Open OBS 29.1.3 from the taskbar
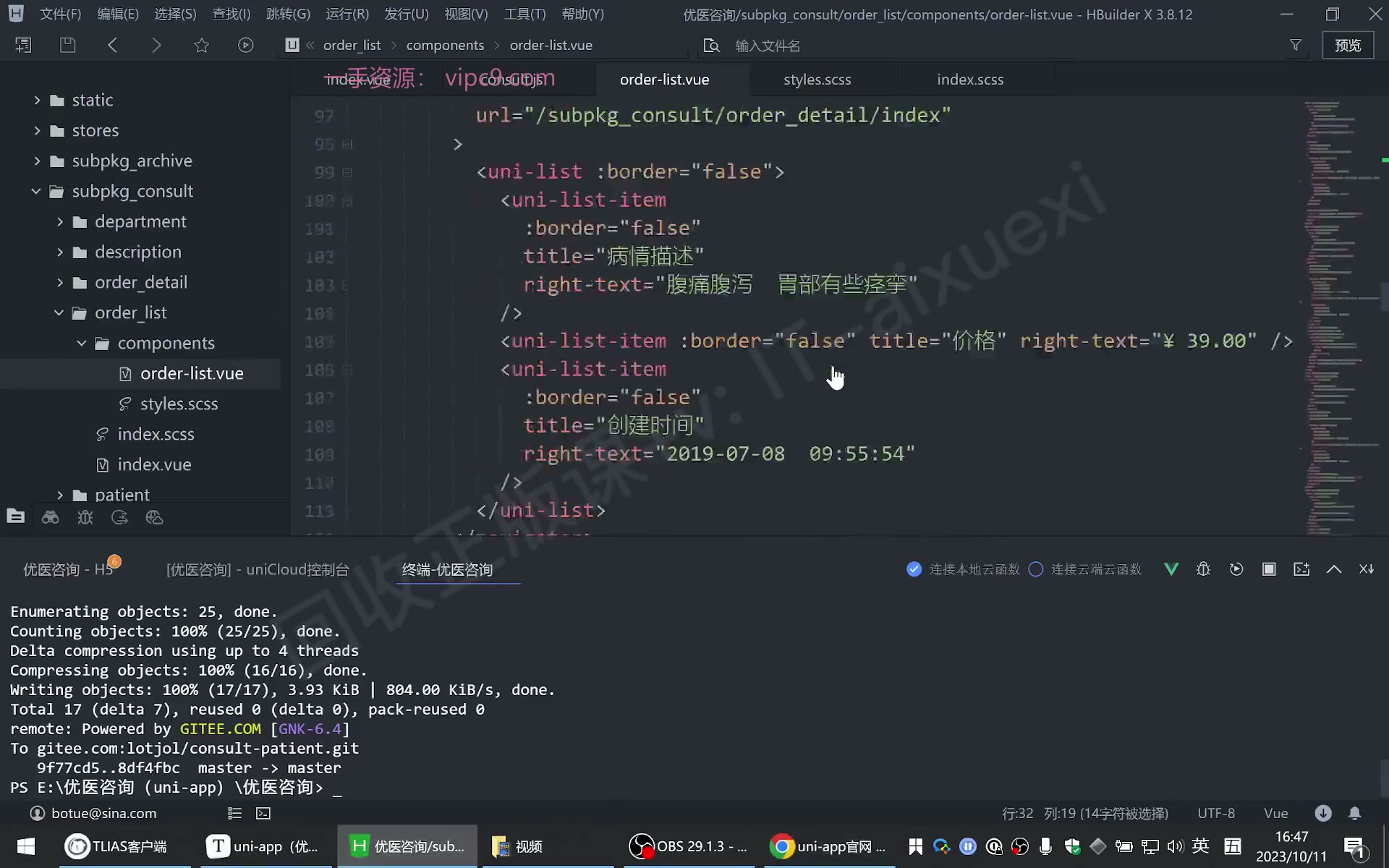Viewport: 1389px width, 868px height. [x=688, y=846]
